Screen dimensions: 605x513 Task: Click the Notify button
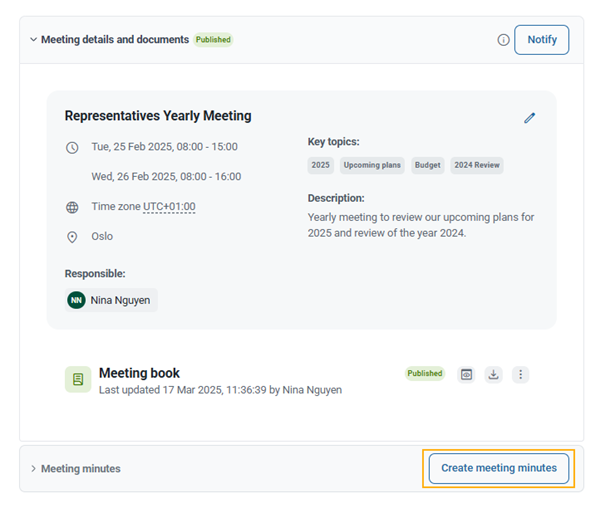click(x=542, y=40)
